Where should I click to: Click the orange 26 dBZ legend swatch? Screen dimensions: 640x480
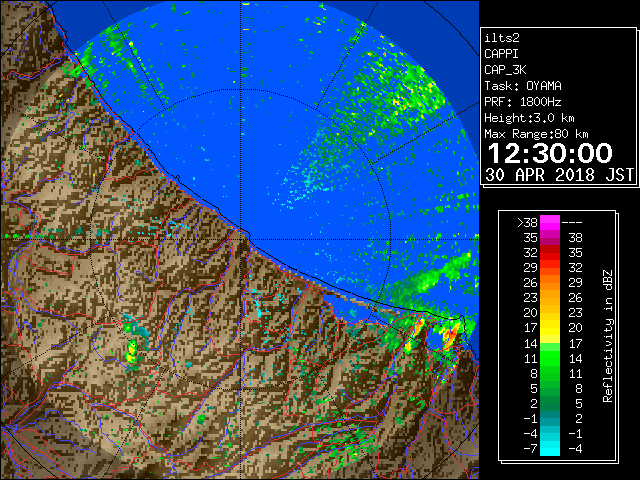tap(550, 283)
